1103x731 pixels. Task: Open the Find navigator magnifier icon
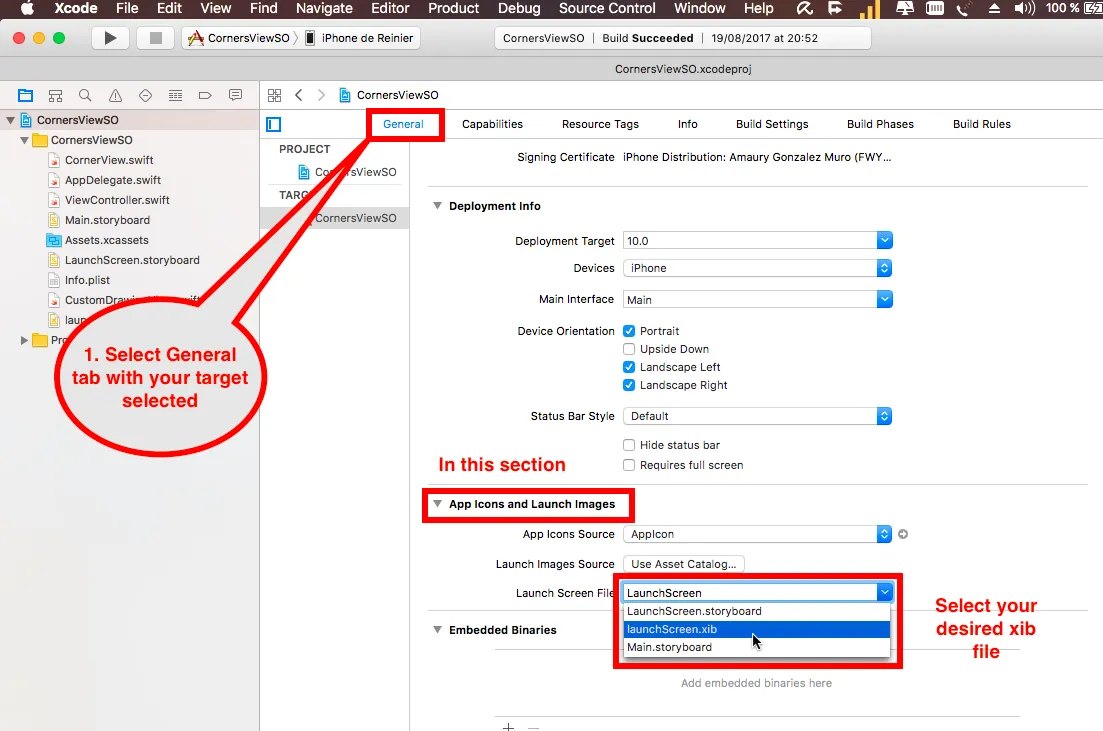coord(85,95)
